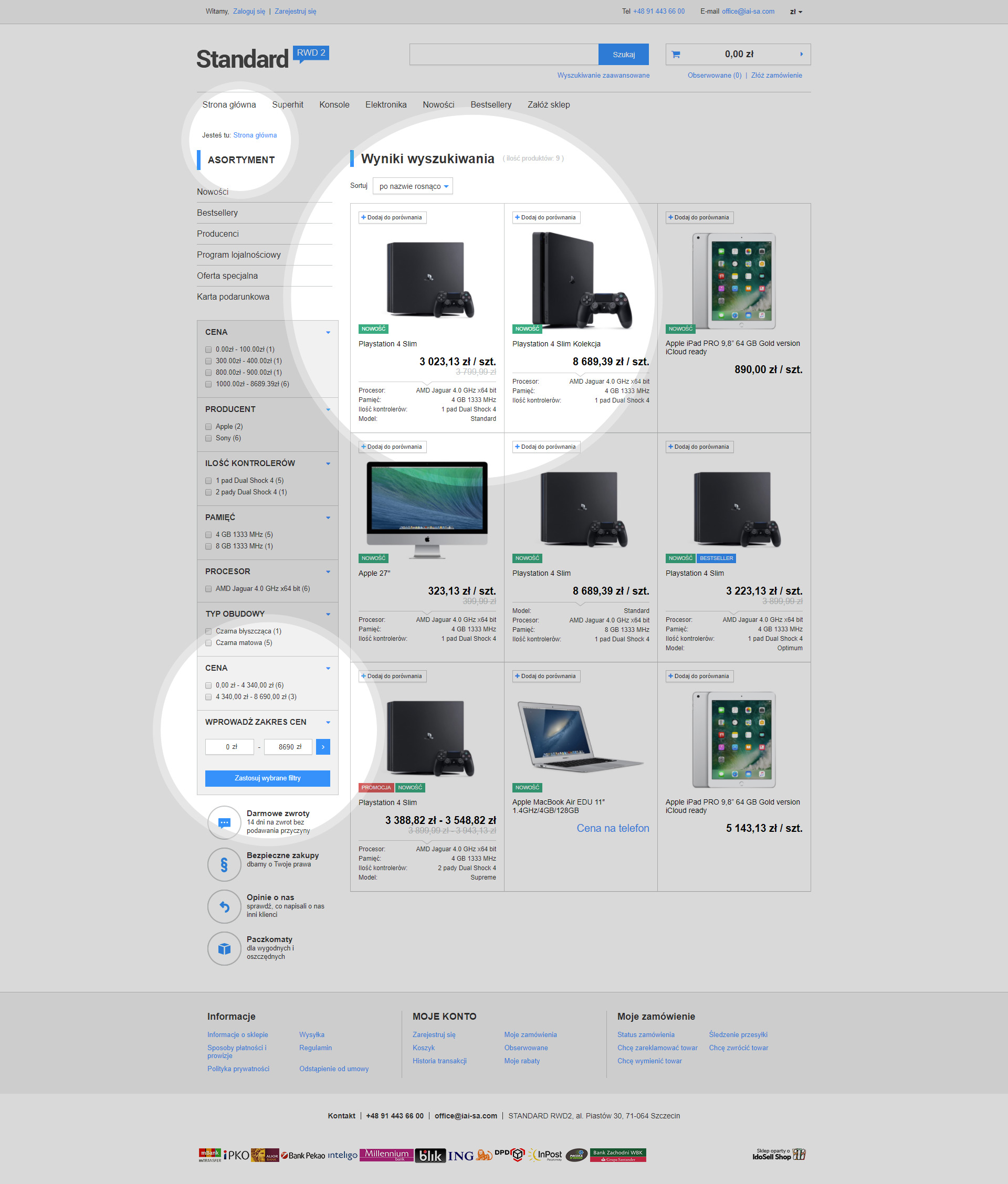1008x1184 pixels.
Task: Click the blik payment logo
Action: [x=430, y=1156]
